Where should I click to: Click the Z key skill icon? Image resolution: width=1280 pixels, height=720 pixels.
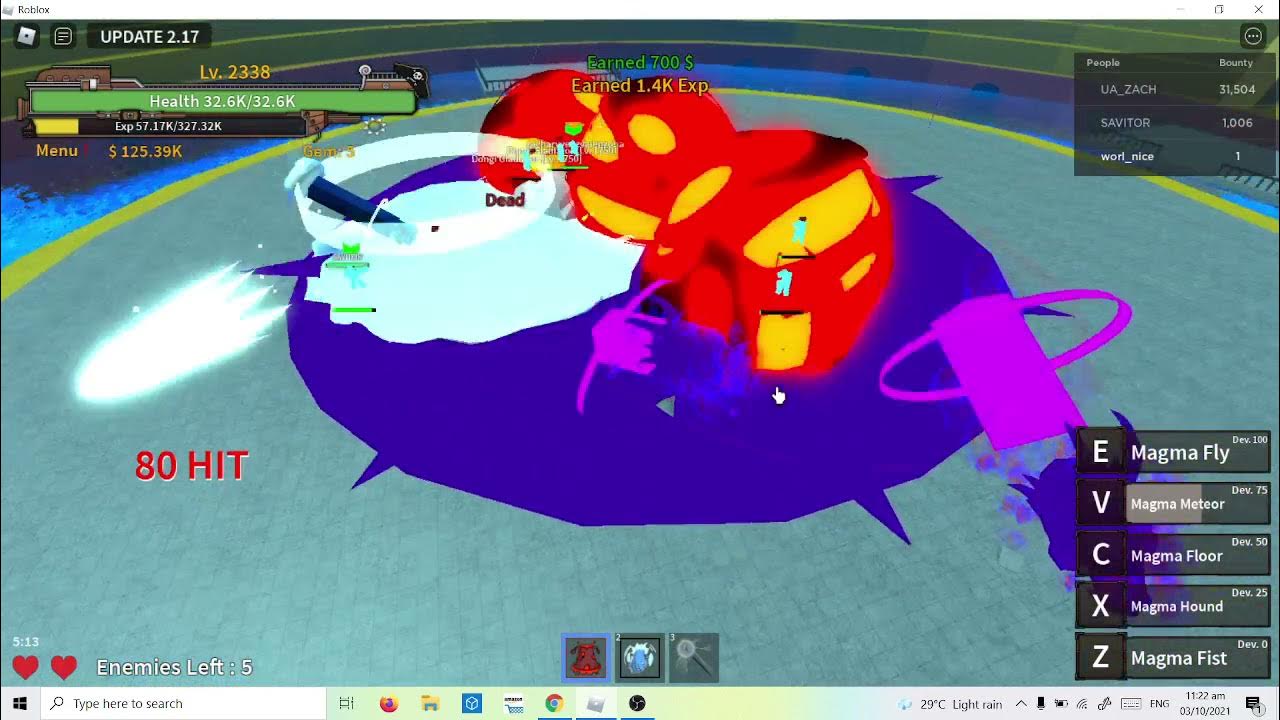point(1100,657)
